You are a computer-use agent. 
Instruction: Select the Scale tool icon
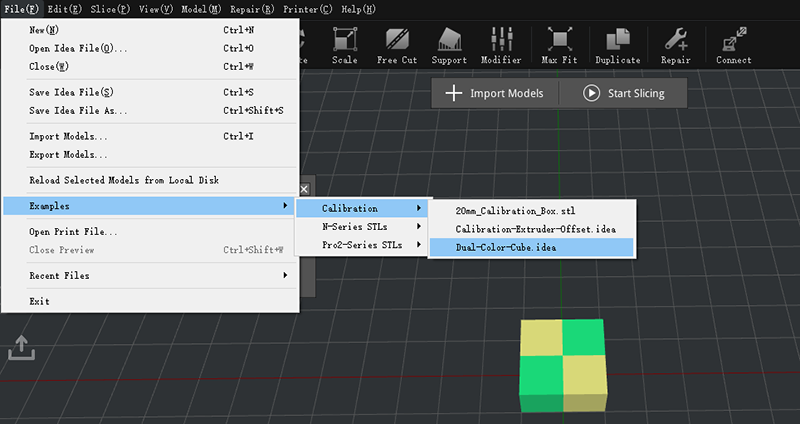pos(344,45)
